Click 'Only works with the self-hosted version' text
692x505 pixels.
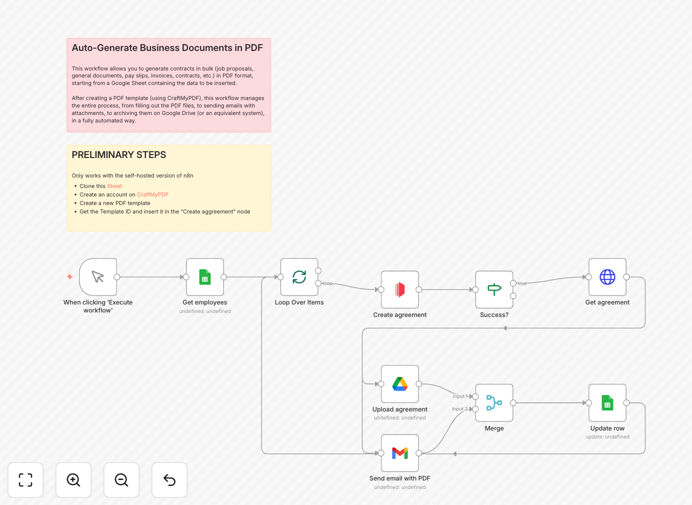(x=132, y=175)
